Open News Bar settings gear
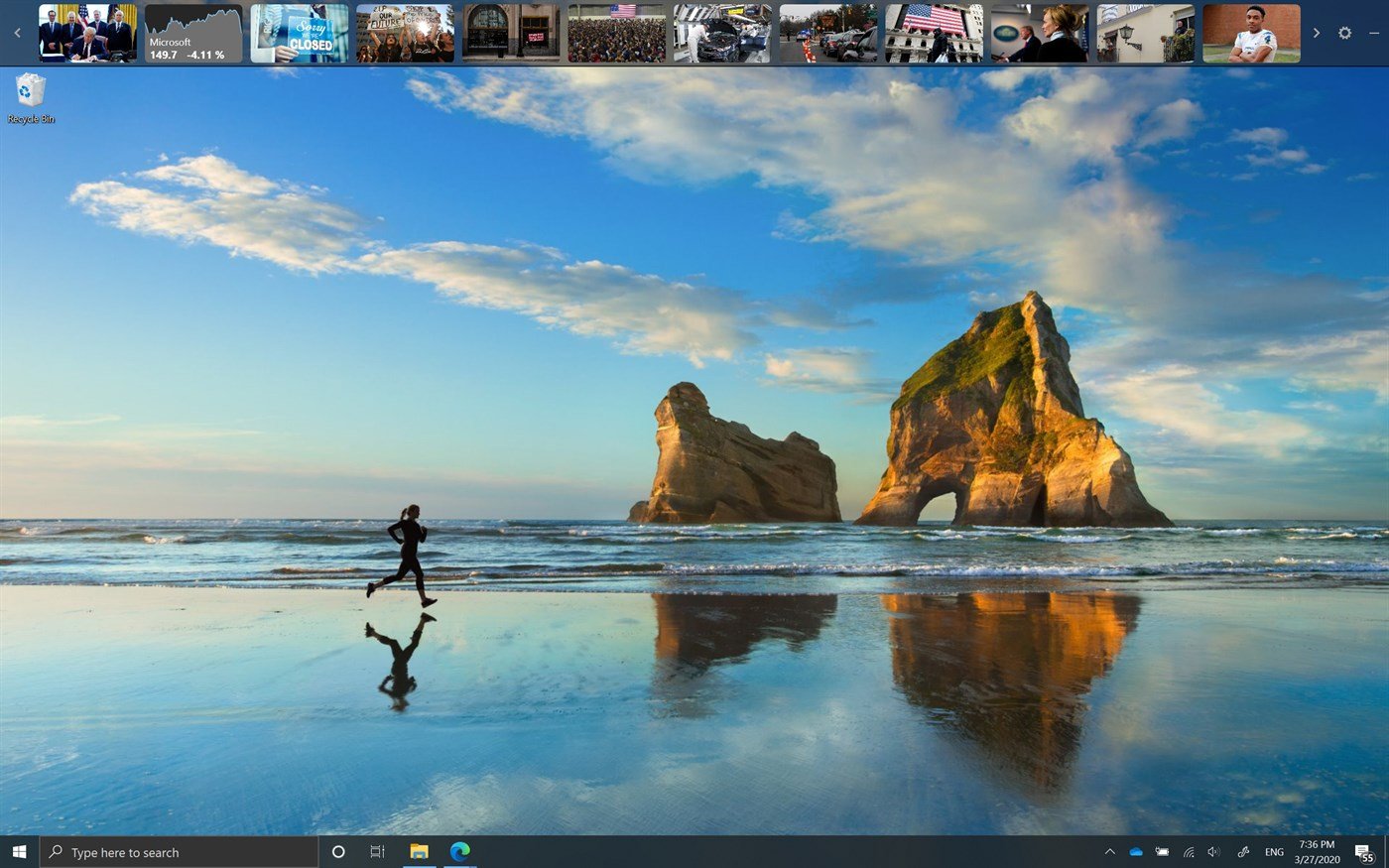 pos(1344,33)
